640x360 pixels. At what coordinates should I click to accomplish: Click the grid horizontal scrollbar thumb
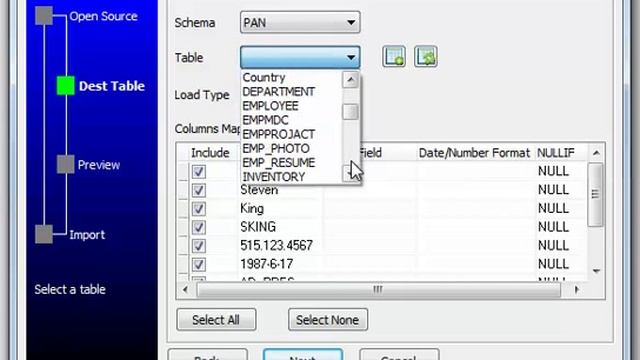coord(379,290)
